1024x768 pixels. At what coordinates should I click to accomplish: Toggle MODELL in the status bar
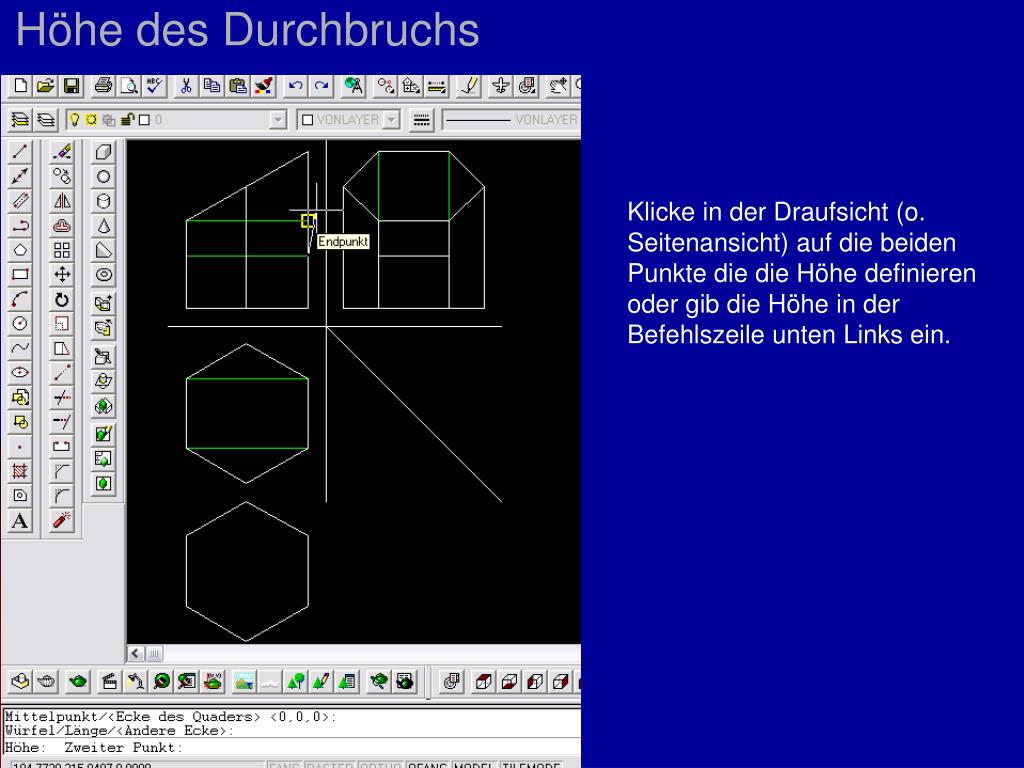point(475,764)
